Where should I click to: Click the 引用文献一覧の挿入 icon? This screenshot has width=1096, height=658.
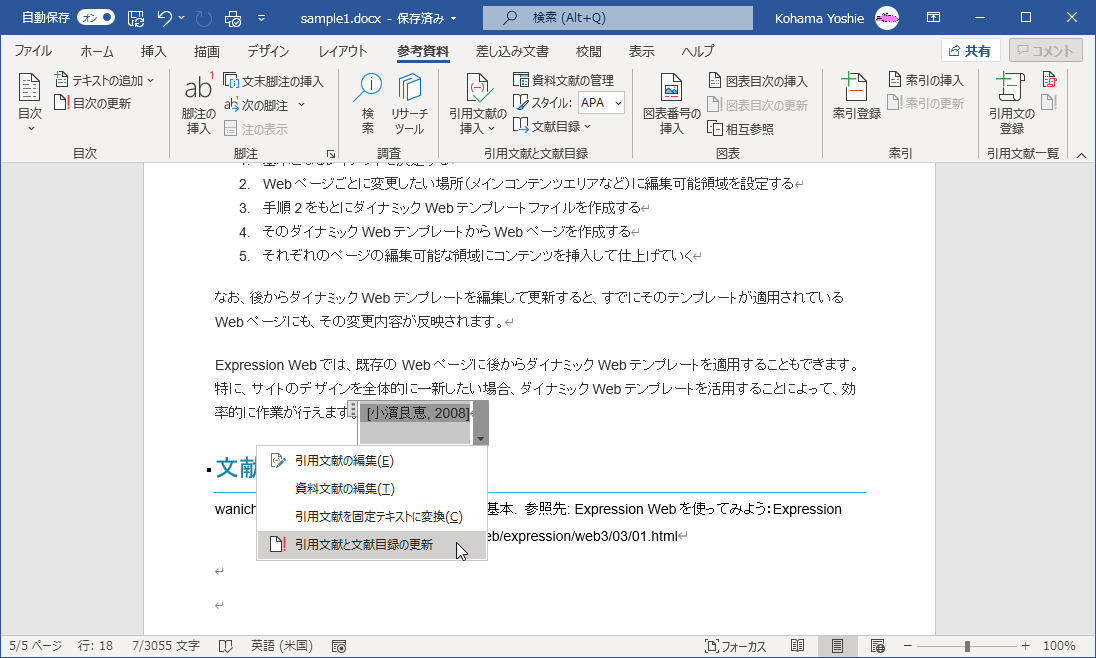(x=1049, y=79)
